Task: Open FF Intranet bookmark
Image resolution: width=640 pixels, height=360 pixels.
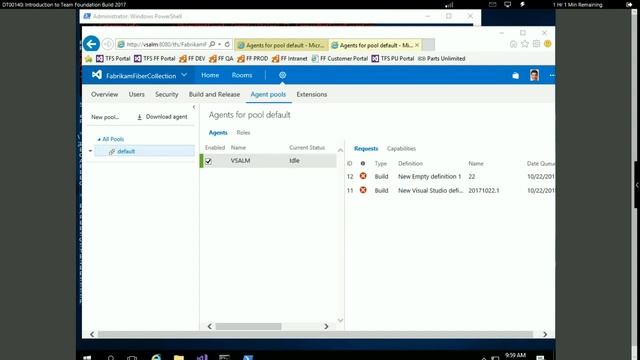Action: (x=289, y=58)
